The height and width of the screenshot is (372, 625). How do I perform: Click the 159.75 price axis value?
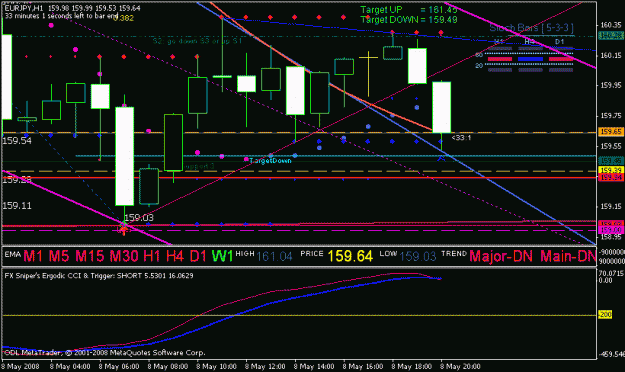(611, 116)
